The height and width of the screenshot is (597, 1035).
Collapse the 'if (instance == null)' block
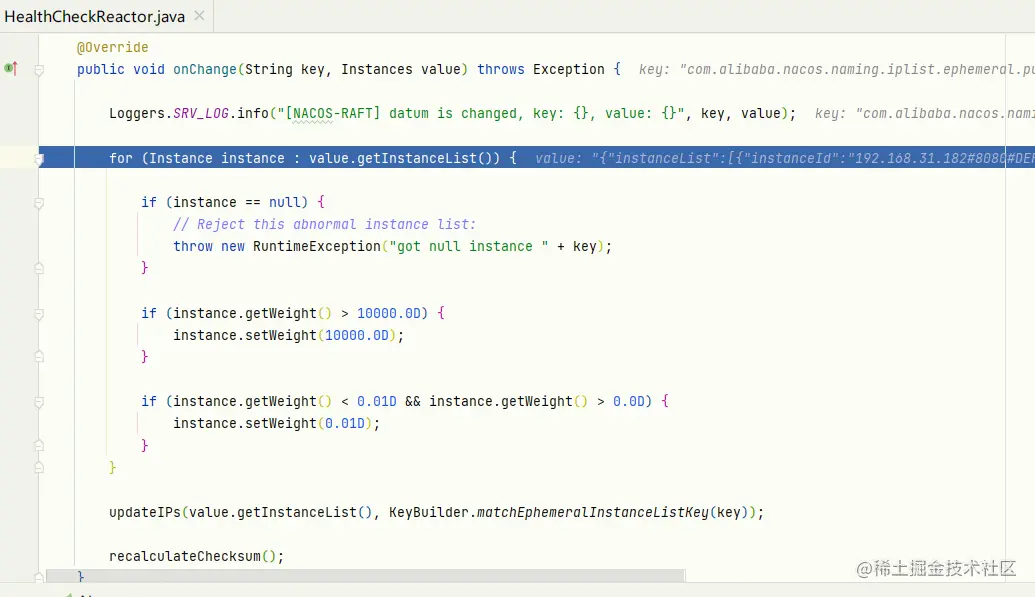click(39, 203)
